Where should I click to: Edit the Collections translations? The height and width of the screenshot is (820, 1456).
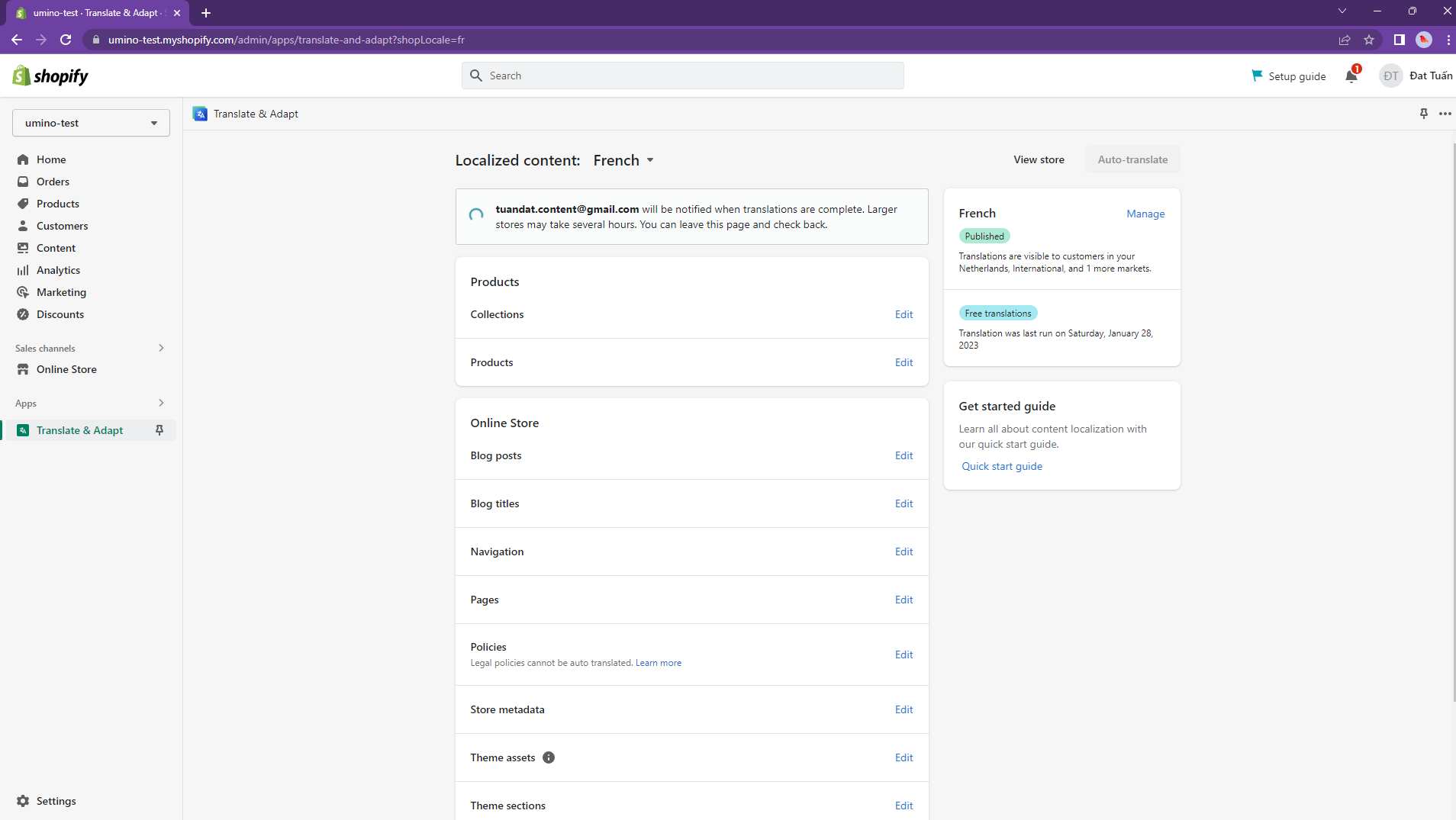(904, 314)
